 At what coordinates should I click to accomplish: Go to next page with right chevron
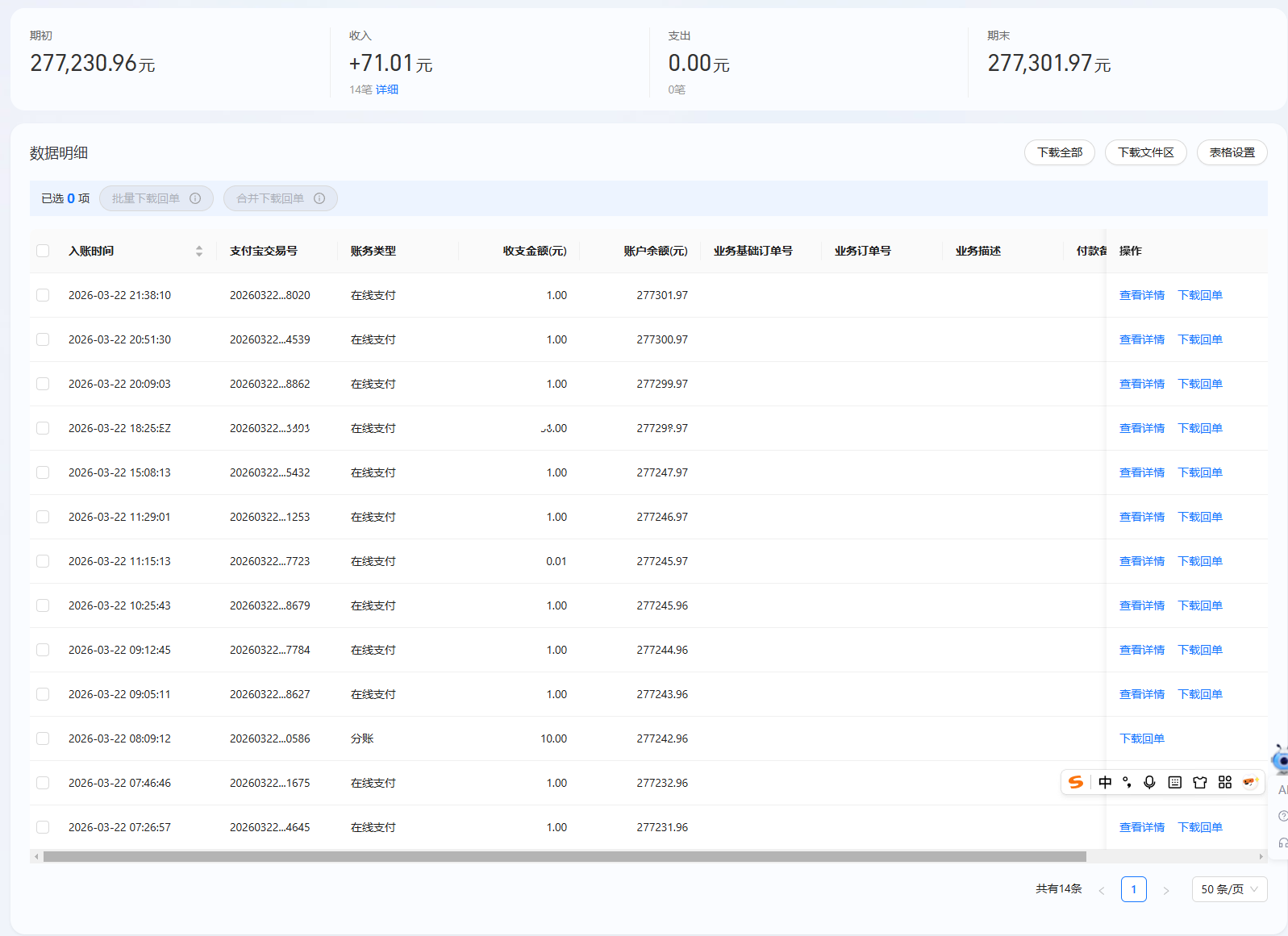(x=1165, y=890)
